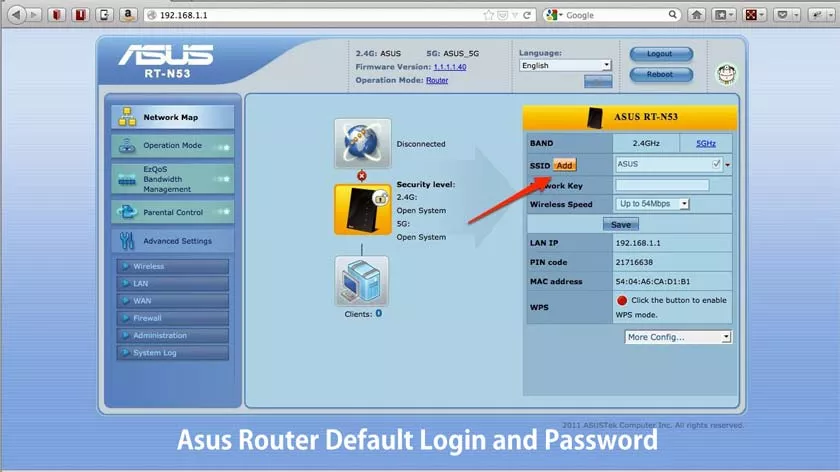Click the Network Map sidebar icon

point(127,117)
